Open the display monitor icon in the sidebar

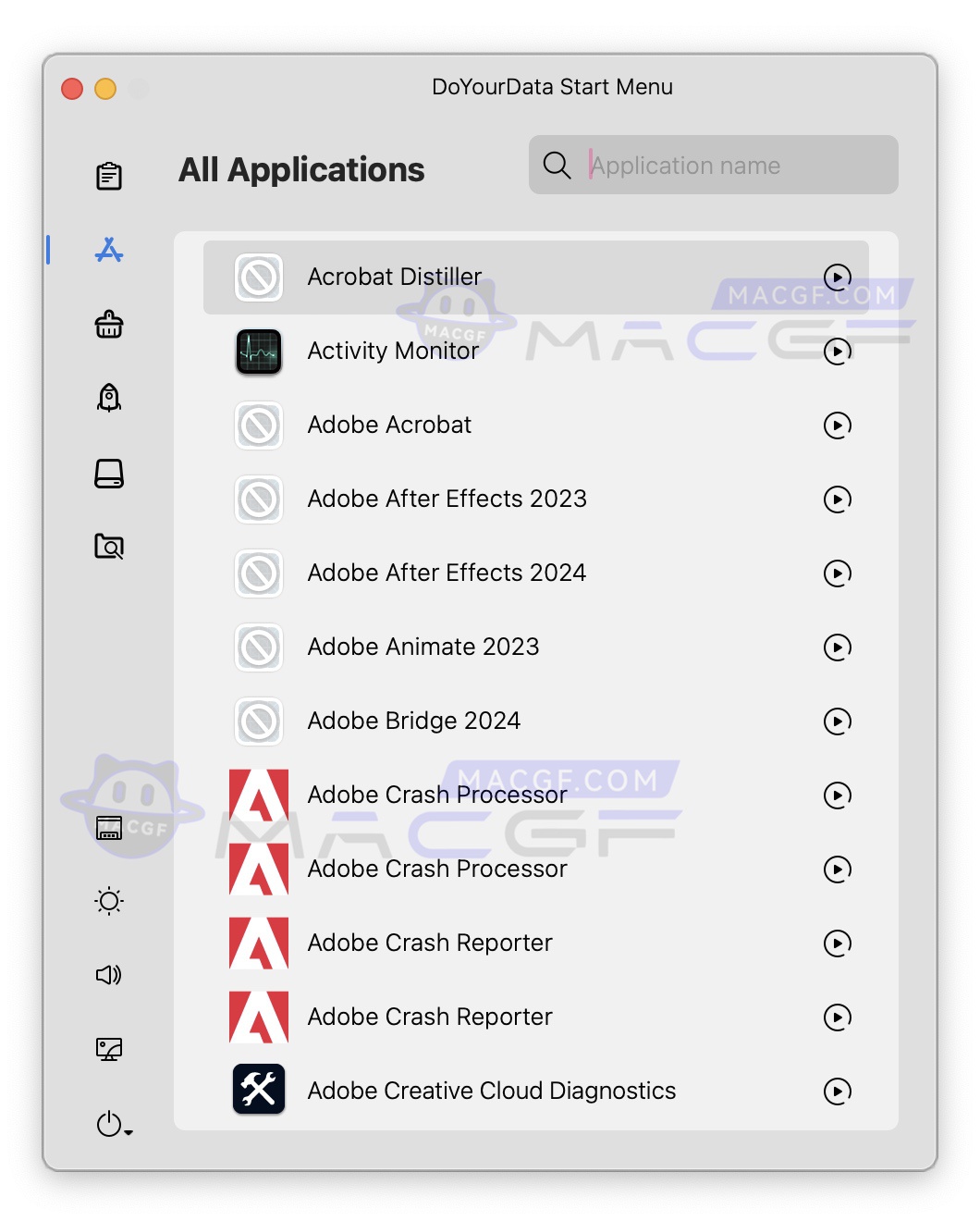tap(109, 1049)
